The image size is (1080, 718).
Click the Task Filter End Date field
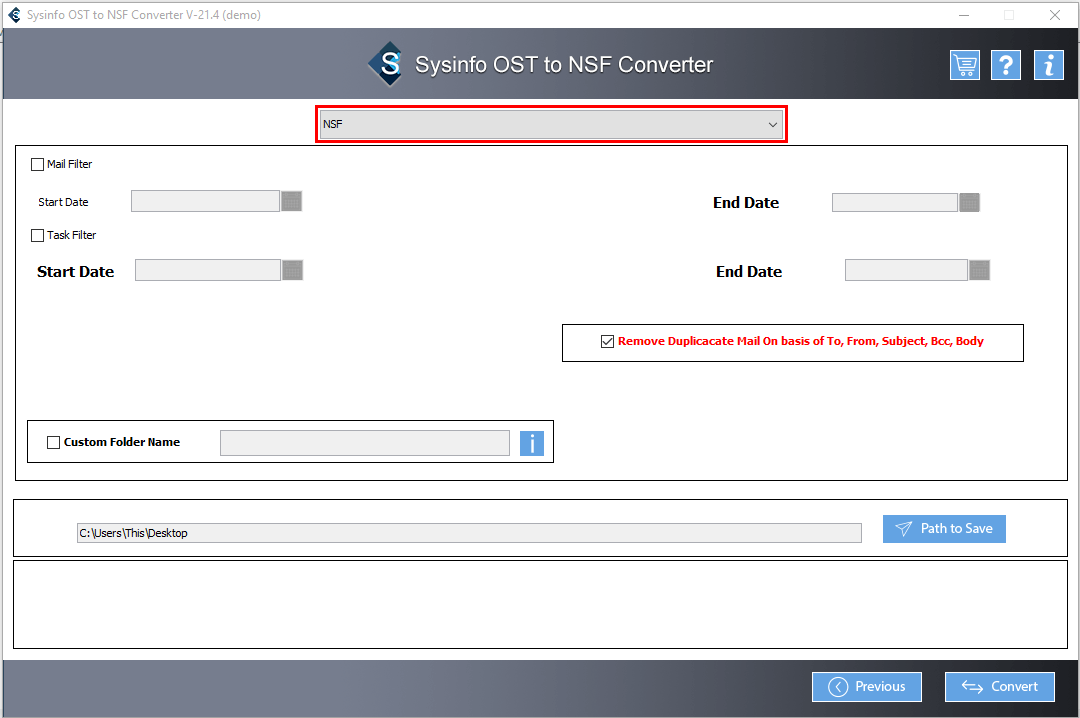pos(906,270)
